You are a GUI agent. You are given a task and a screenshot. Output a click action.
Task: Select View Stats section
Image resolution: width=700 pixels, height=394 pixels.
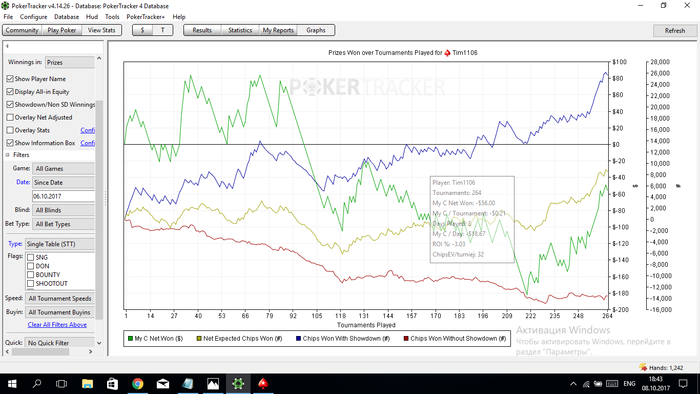point(101,30)
